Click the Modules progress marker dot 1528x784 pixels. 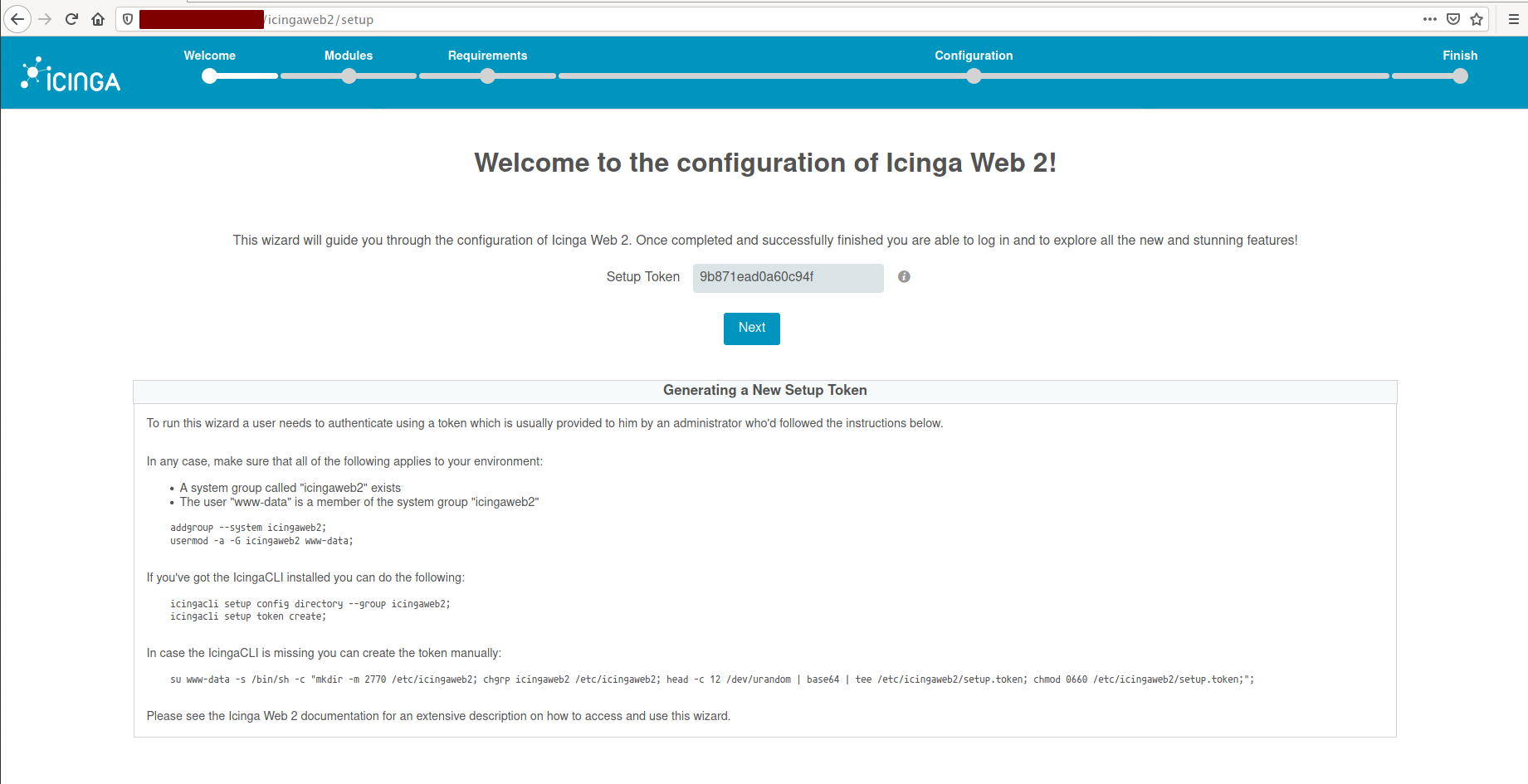coord(349,76)
